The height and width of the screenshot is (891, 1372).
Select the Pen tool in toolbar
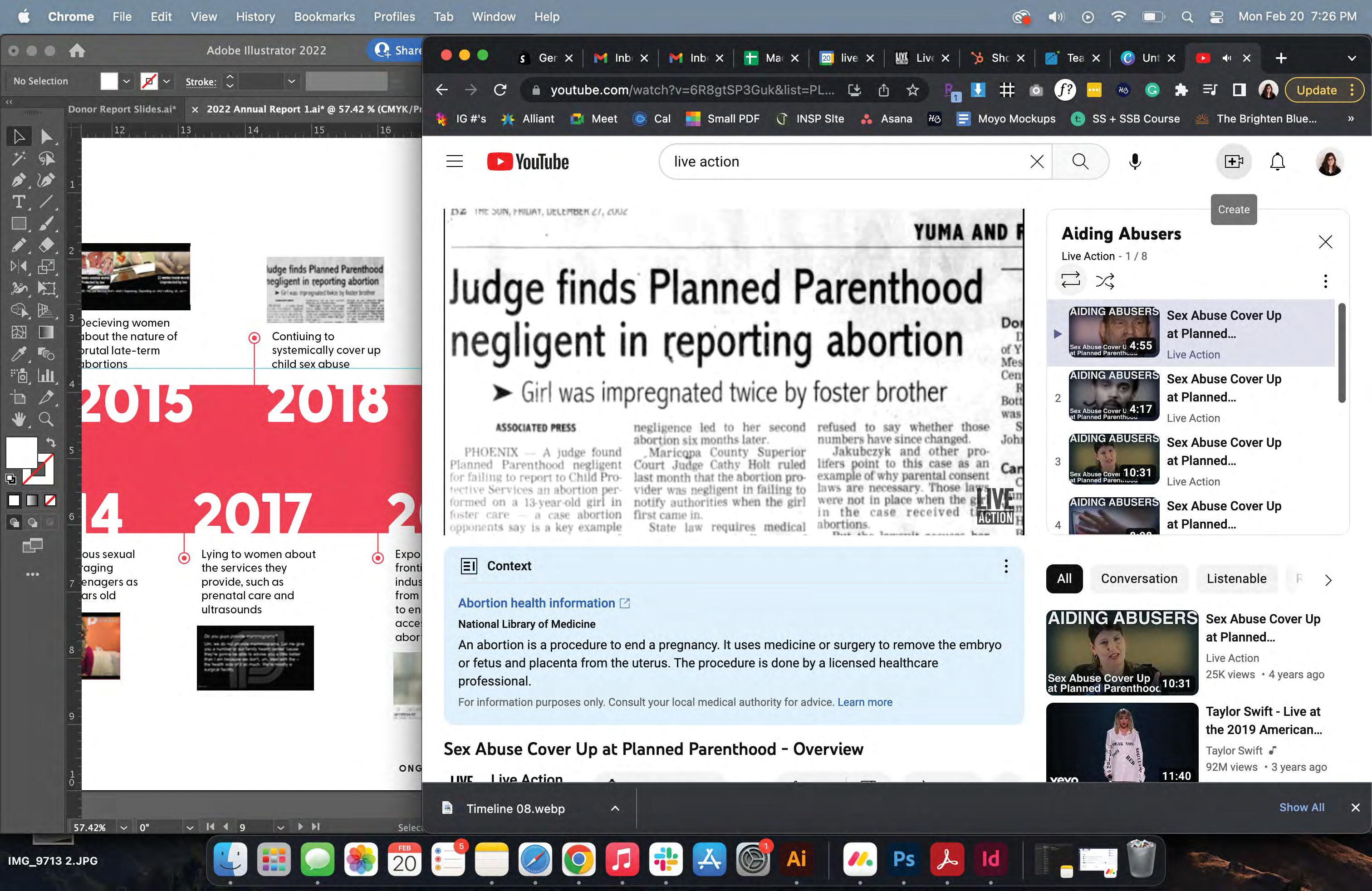pos(19,180)
